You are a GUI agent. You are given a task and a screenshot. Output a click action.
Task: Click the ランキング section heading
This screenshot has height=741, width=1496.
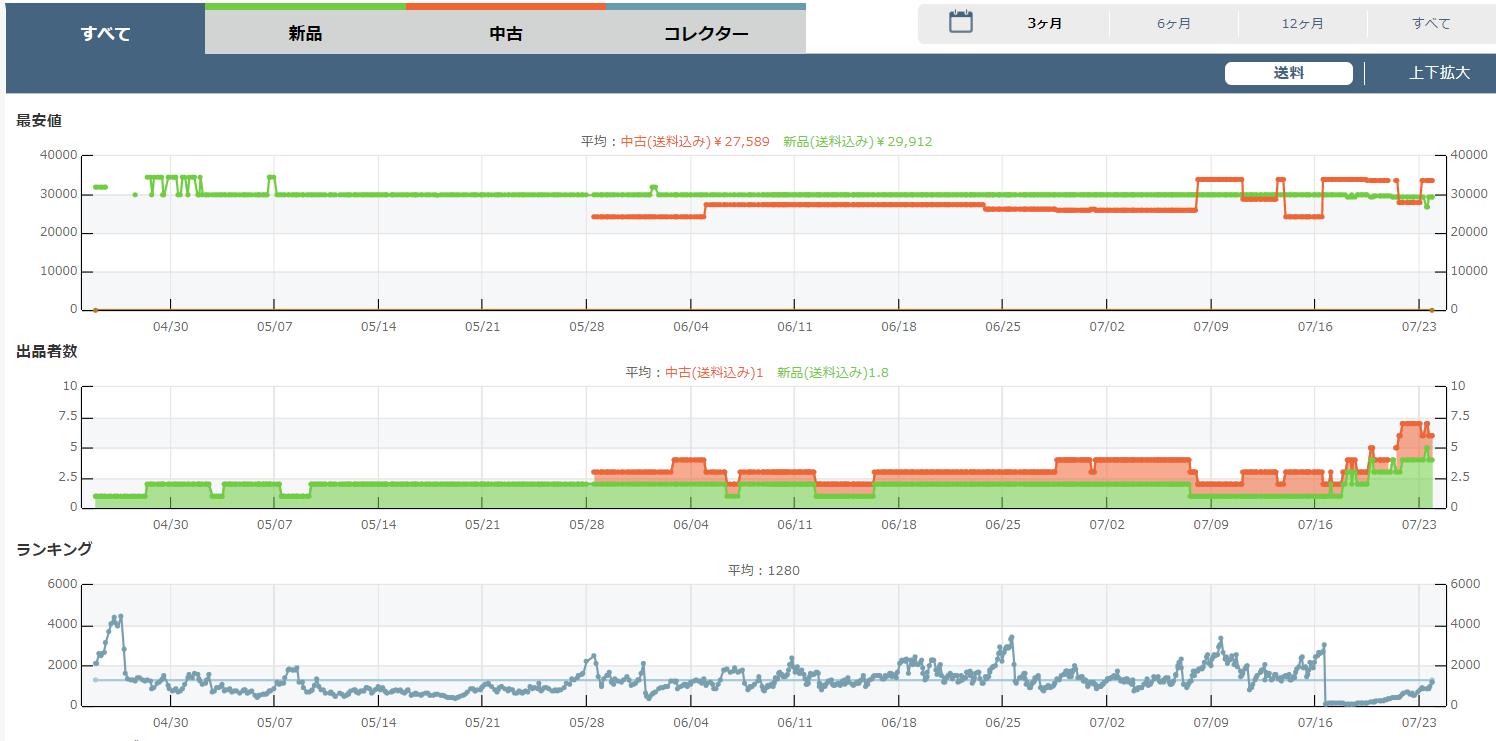[x=54, y=548]
